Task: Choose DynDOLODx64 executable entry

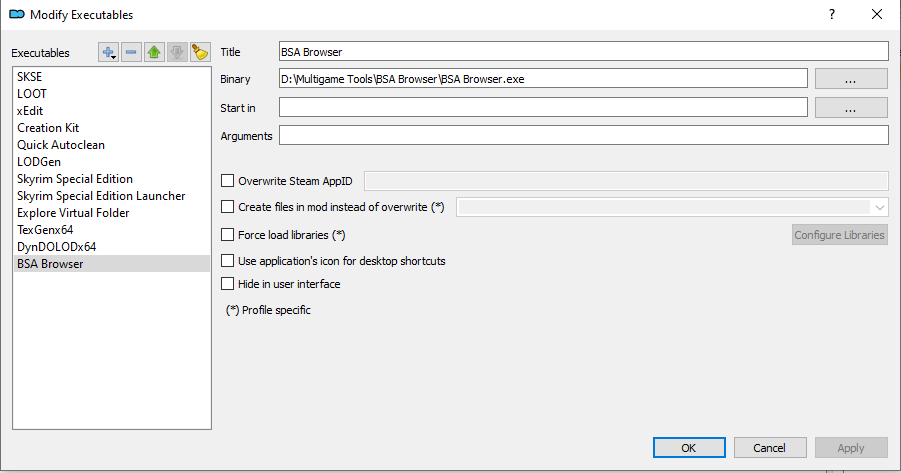Action: [x=56, y=246]
